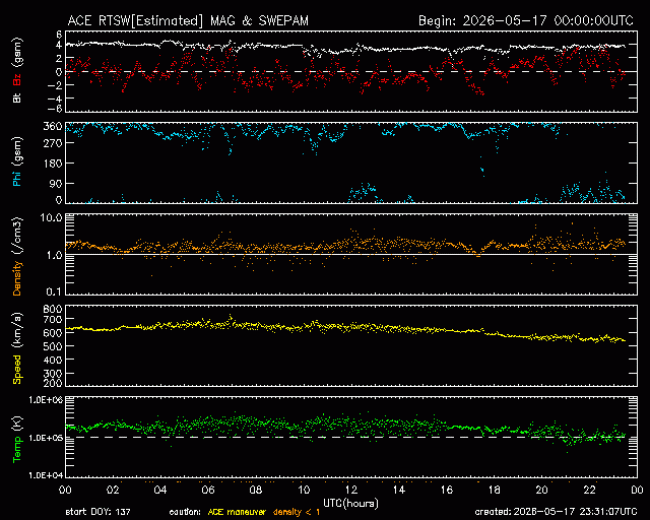Click the '22' hour label on time axis
Viewport: 650px width, 520px height.
589,490
